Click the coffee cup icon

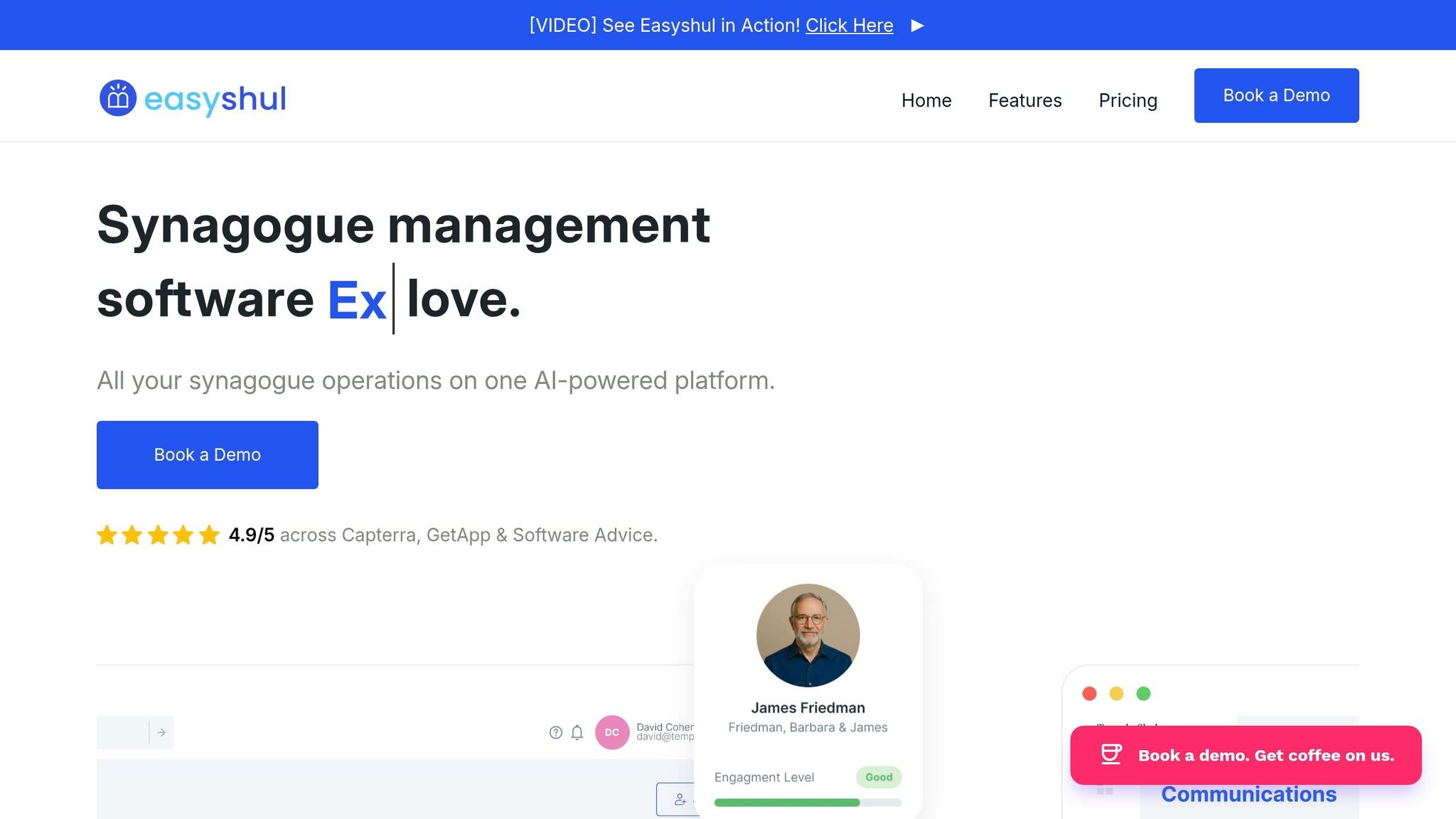[1111, 754]
